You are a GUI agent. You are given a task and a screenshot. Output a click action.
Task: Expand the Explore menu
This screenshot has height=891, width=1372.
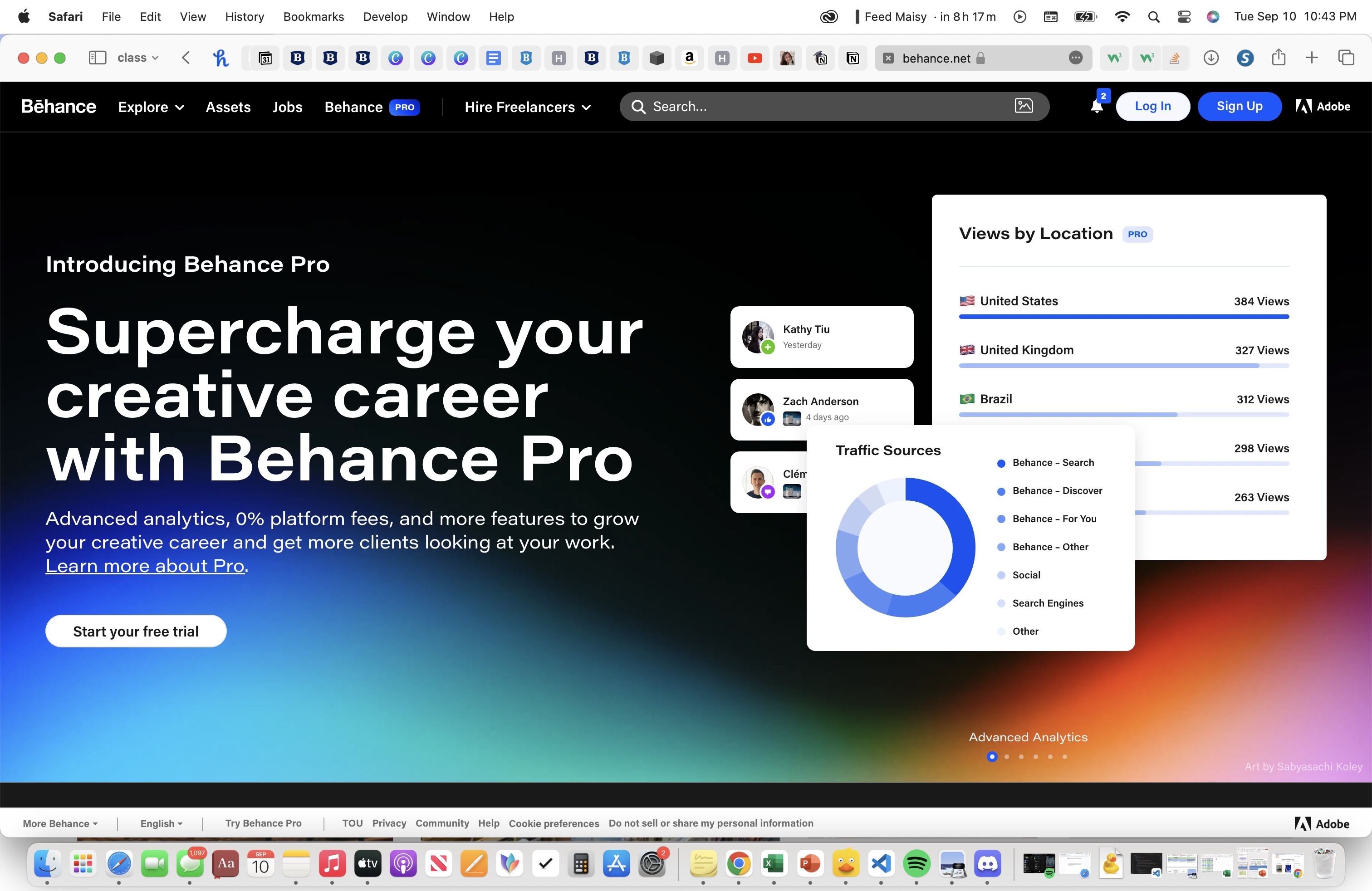click(151, 107)
